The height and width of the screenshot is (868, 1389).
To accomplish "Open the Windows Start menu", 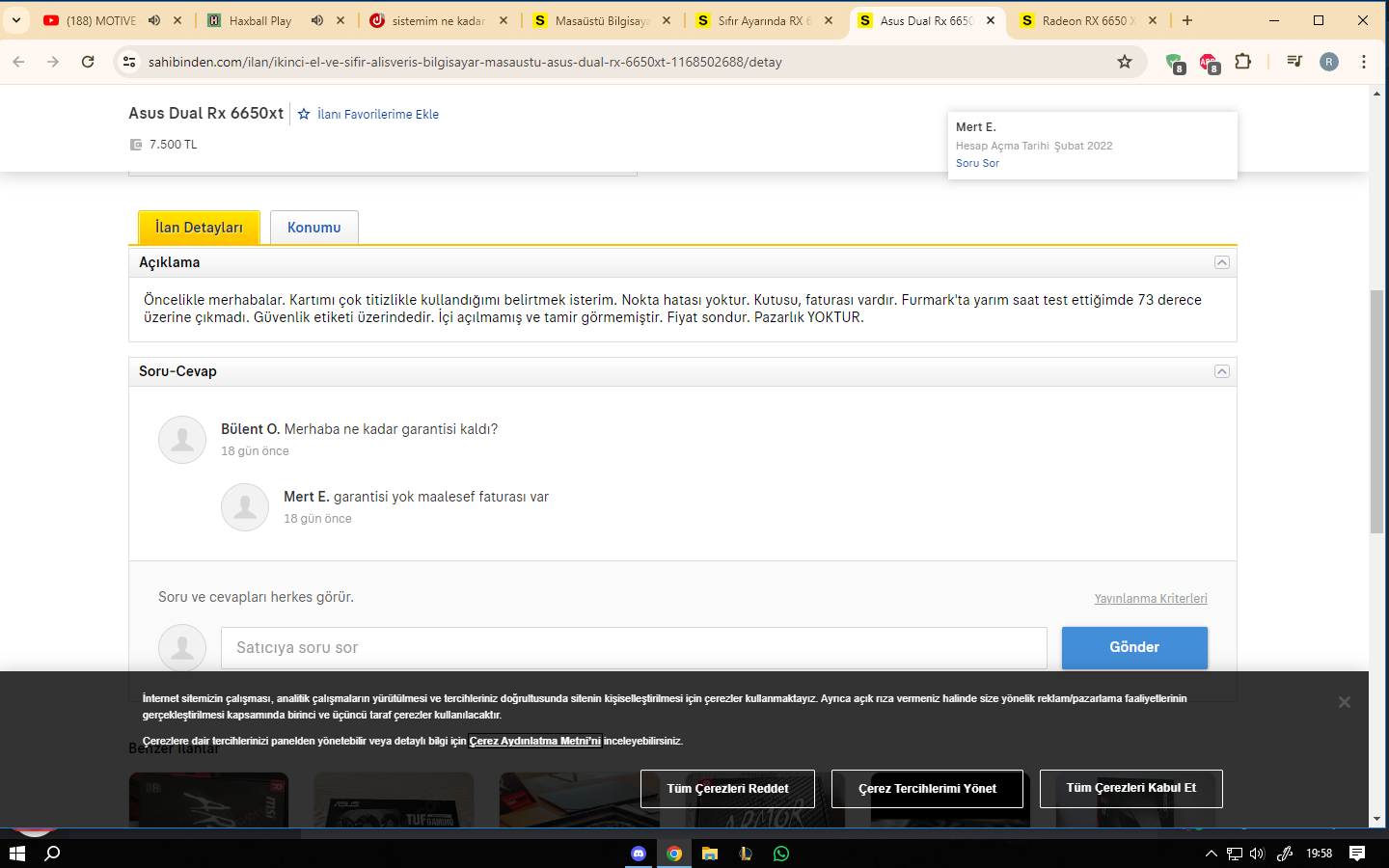I will point(16,854).
